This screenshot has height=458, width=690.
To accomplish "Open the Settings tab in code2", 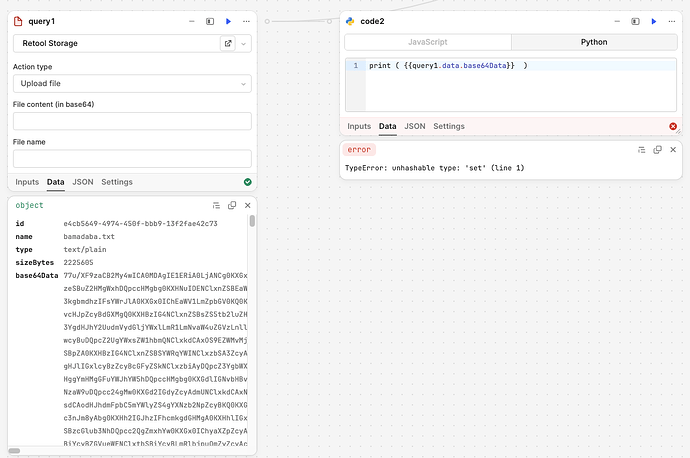I will coord(449,126).
